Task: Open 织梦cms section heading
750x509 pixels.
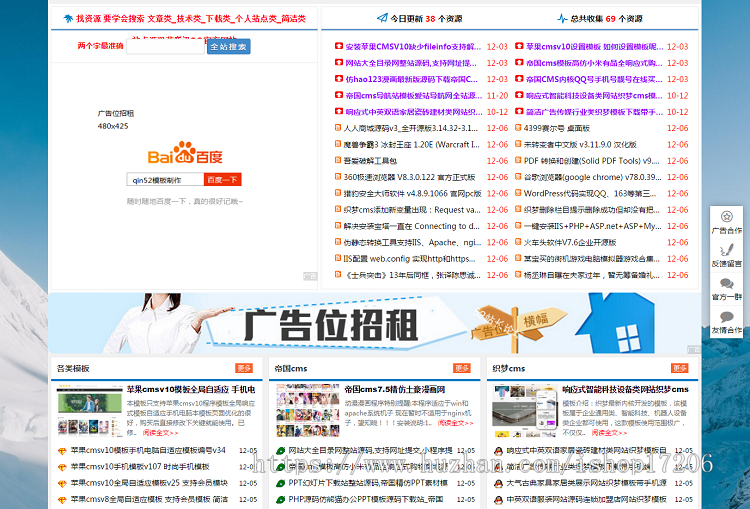Action: click(509, 368)
